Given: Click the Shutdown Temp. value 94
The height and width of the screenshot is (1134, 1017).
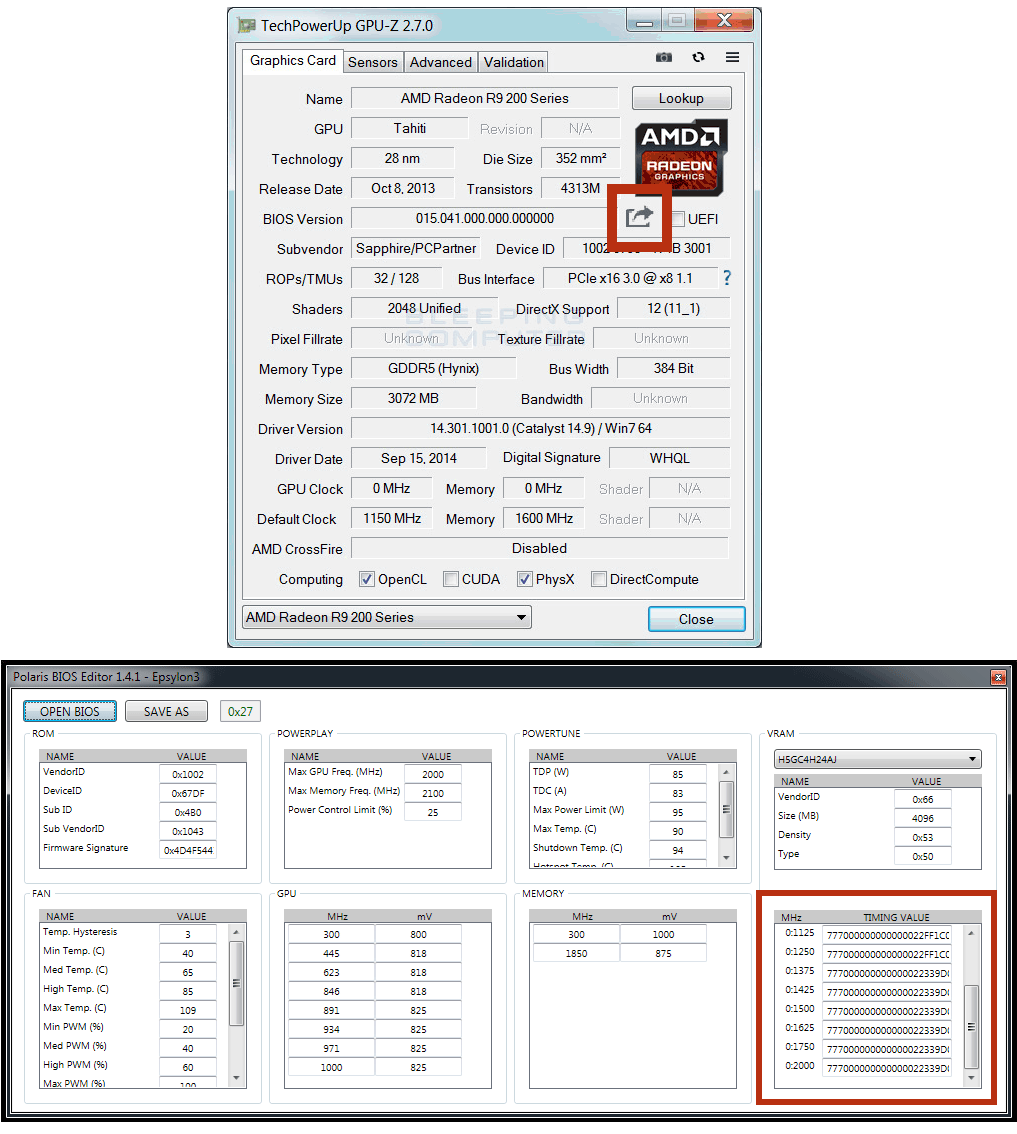Looking at the screenshot, I should (678, 850).
